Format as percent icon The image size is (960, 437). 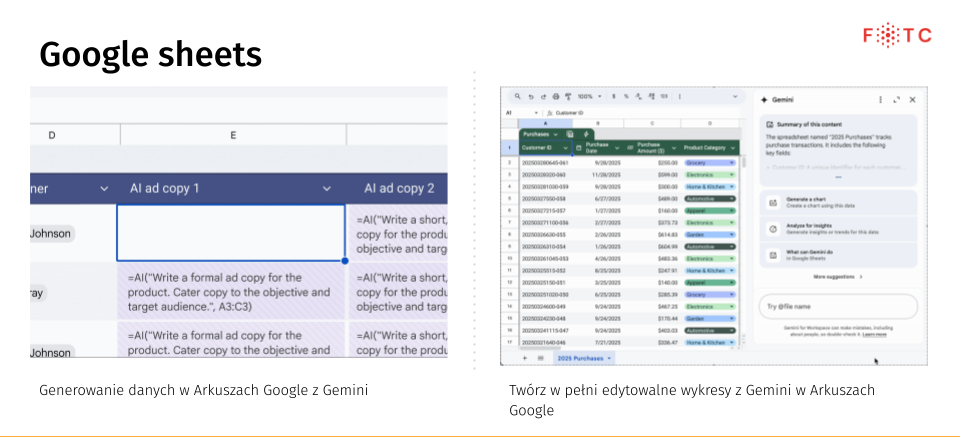pyautogui.click(x=626, y=96)
